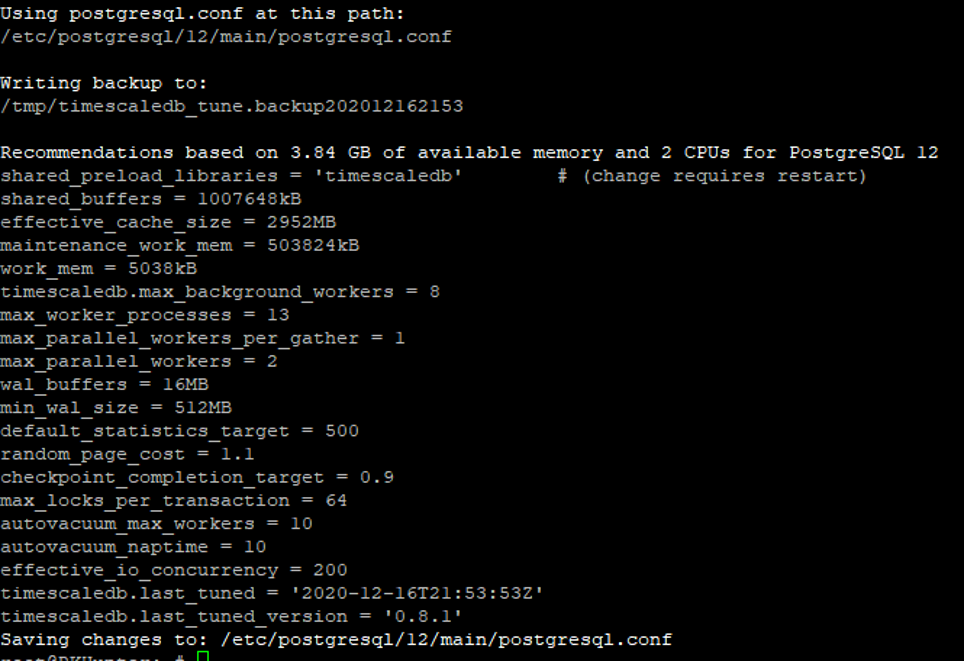Click the postgresql.conf path on line two
Screen dimensions: 964x662
click(x=226, y=37)
